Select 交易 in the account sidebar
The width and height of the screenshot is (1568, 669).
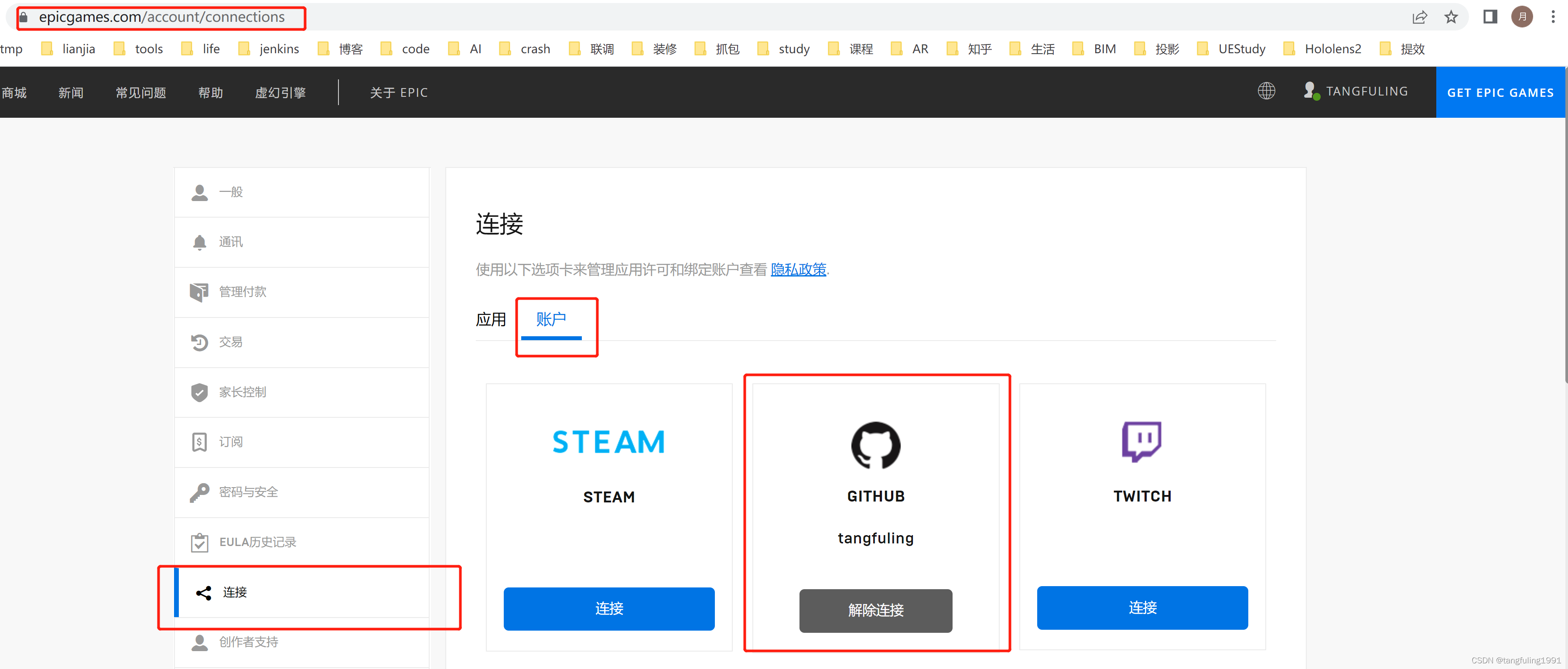pyautogui.click(x=301, y=342)
